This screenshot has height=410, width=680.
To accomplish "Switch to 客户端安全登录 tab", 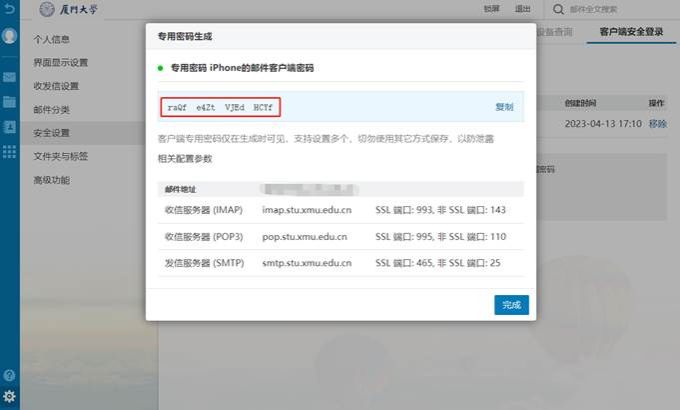I will coord(631,33).
